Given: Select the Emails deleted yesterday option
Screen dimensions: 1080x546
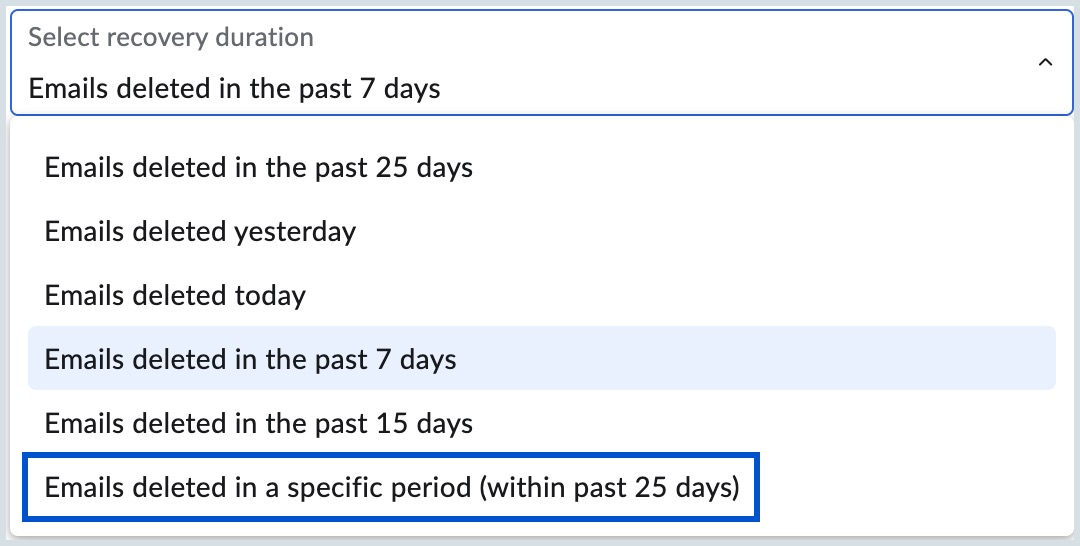Looking at the screenshot, I should click(200, 231).
